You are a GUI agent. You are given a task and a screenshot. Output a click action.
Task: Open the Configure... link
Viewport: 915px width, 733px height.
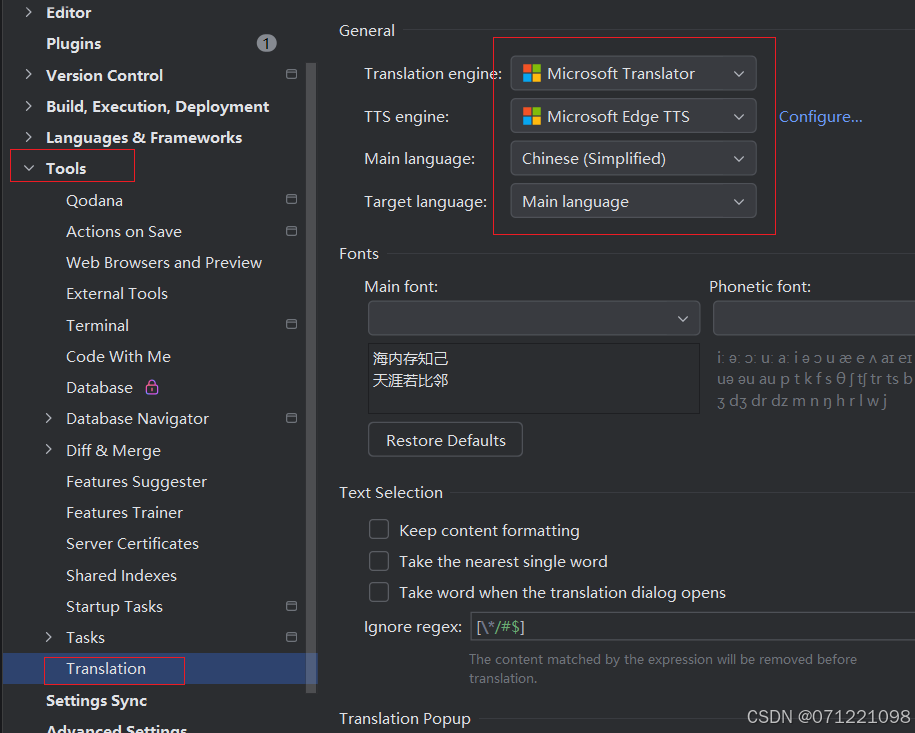[820, 116]
